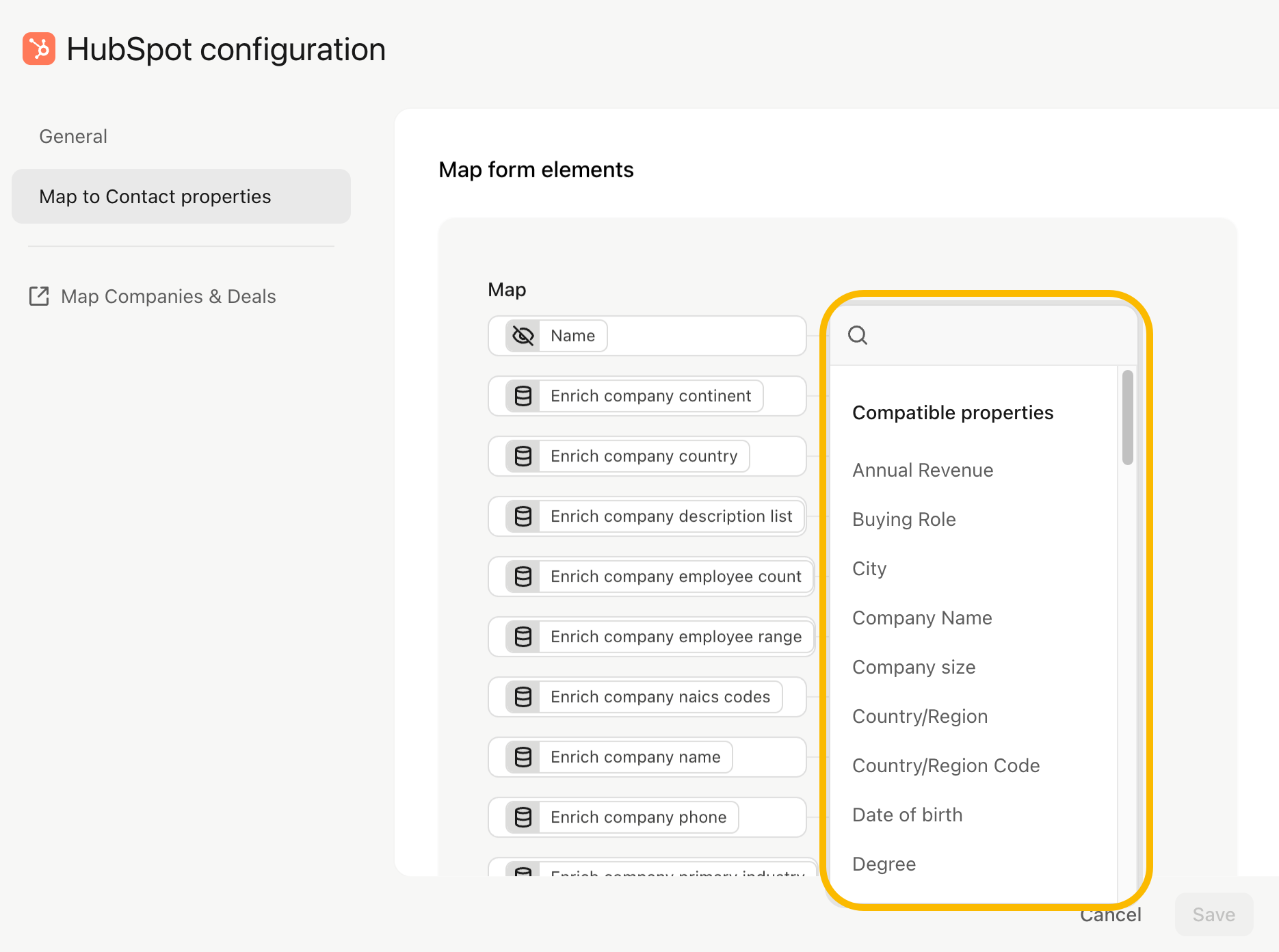Click the Cancel button

1111,915
